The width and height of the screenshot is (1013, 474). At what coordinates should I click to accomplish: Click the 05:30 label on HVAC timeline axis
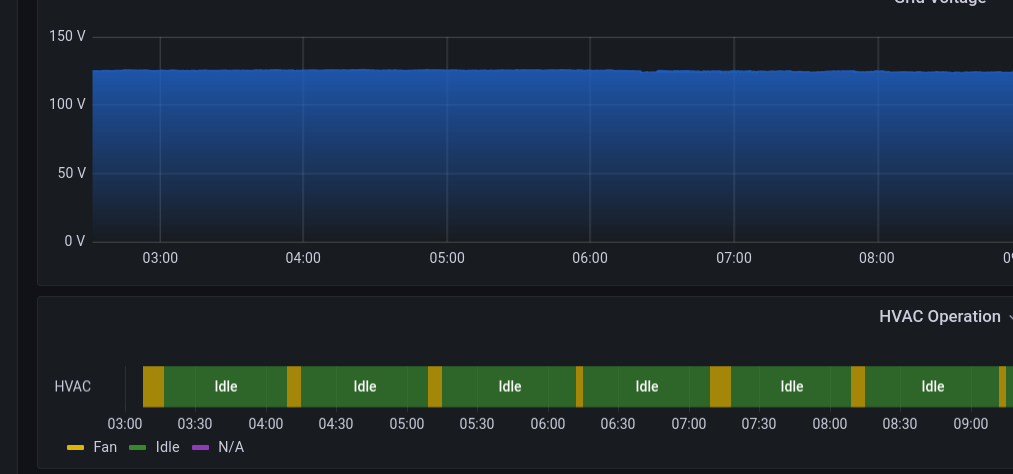477,424
